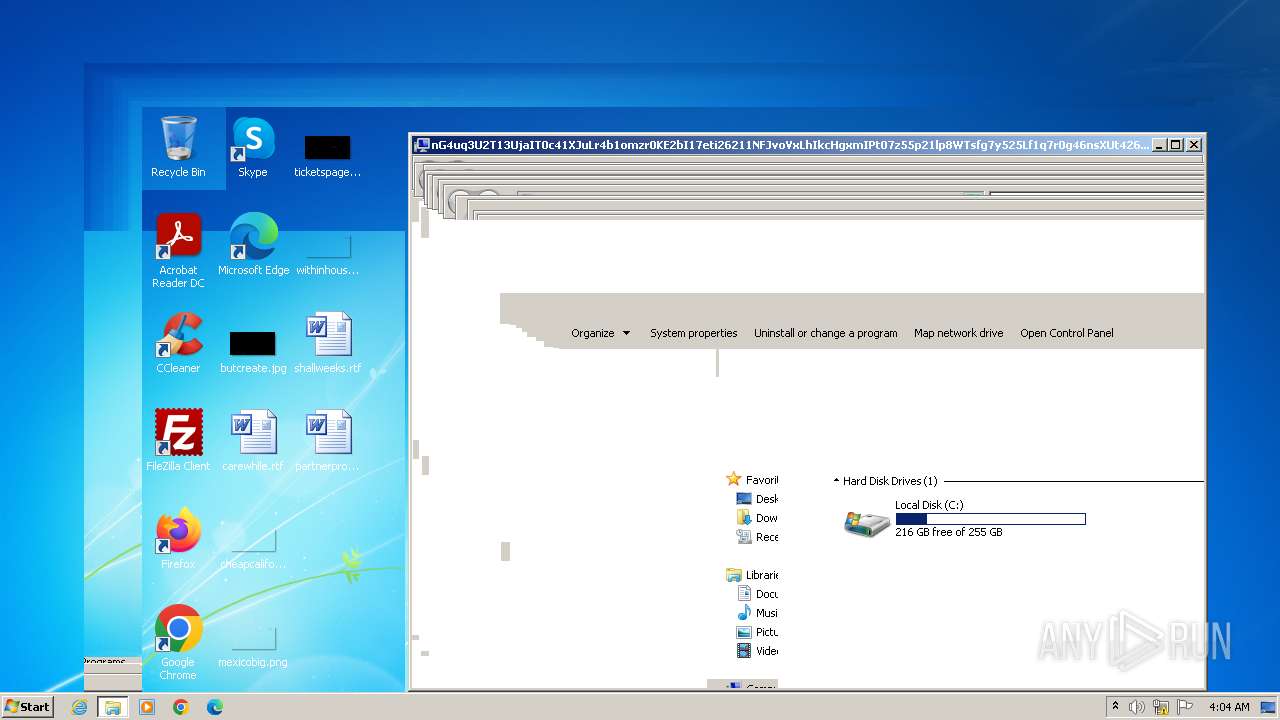Viewport: 1280px width, 720px height.
Task: Open the Recycle Bin desktop icon
Action: click(178, 147)
